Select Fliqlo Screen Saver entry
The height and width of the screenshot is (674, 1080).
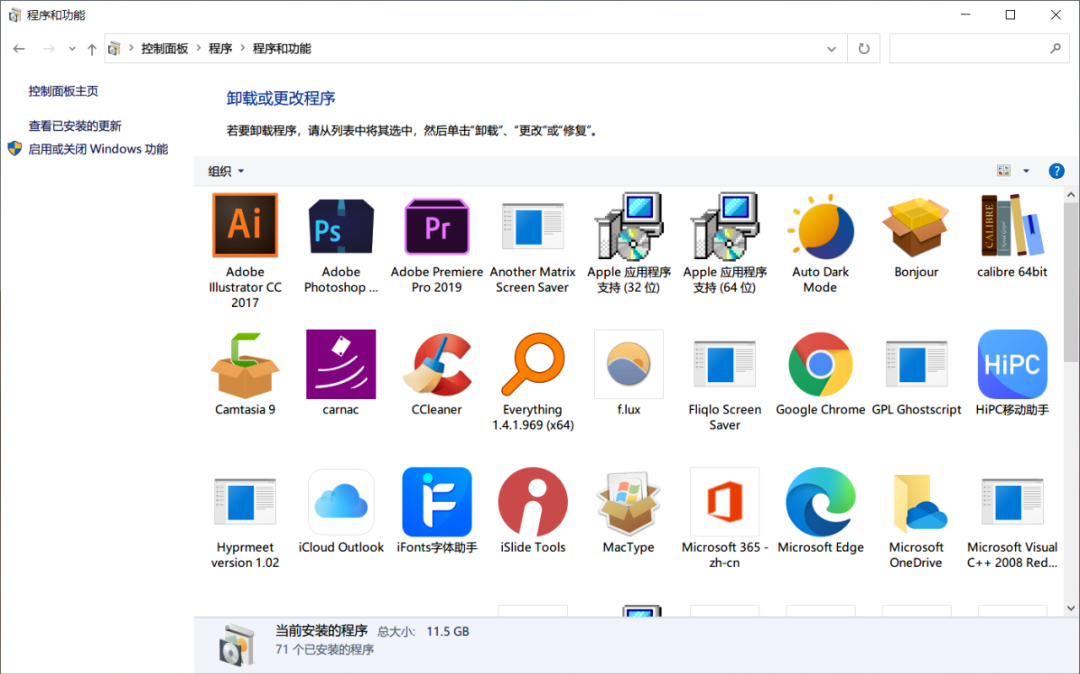point(725,386)
